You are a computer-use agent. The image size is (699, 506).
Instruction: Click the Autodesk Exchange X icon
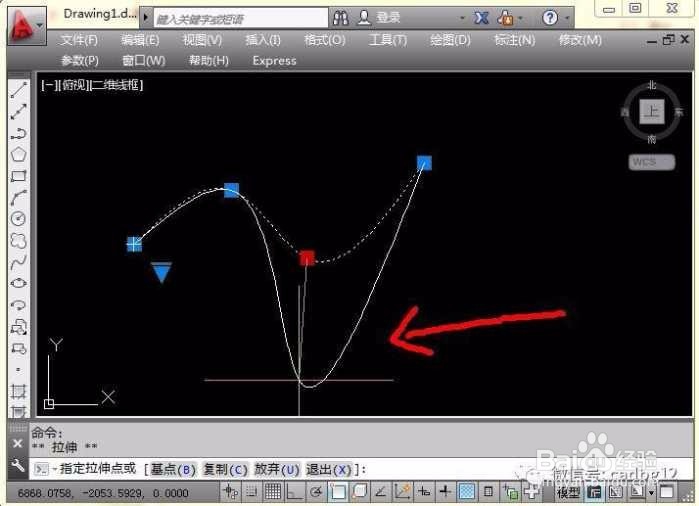click(x=481, y=18)
